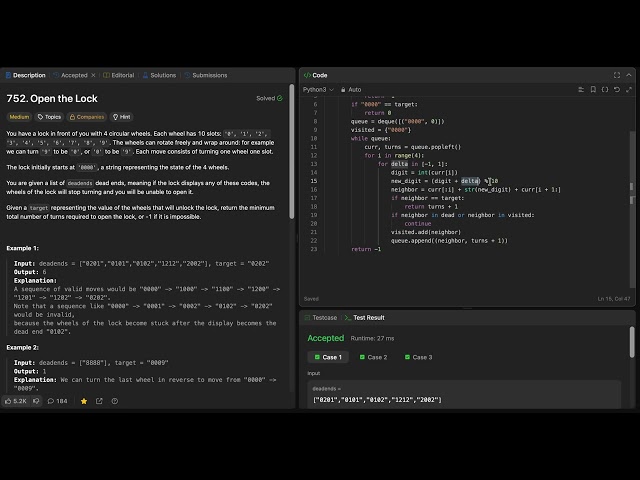Open the editor fullscreen expand icon

pos(629,89)
